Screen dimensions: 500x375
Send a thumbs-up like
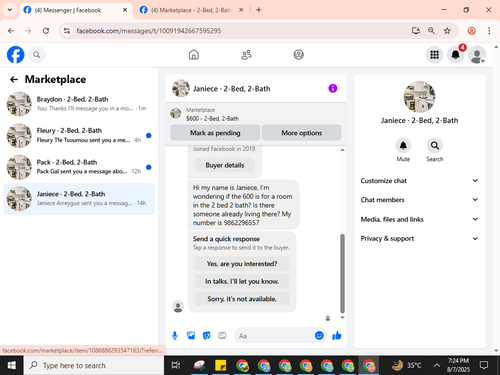tap(337, 335)
